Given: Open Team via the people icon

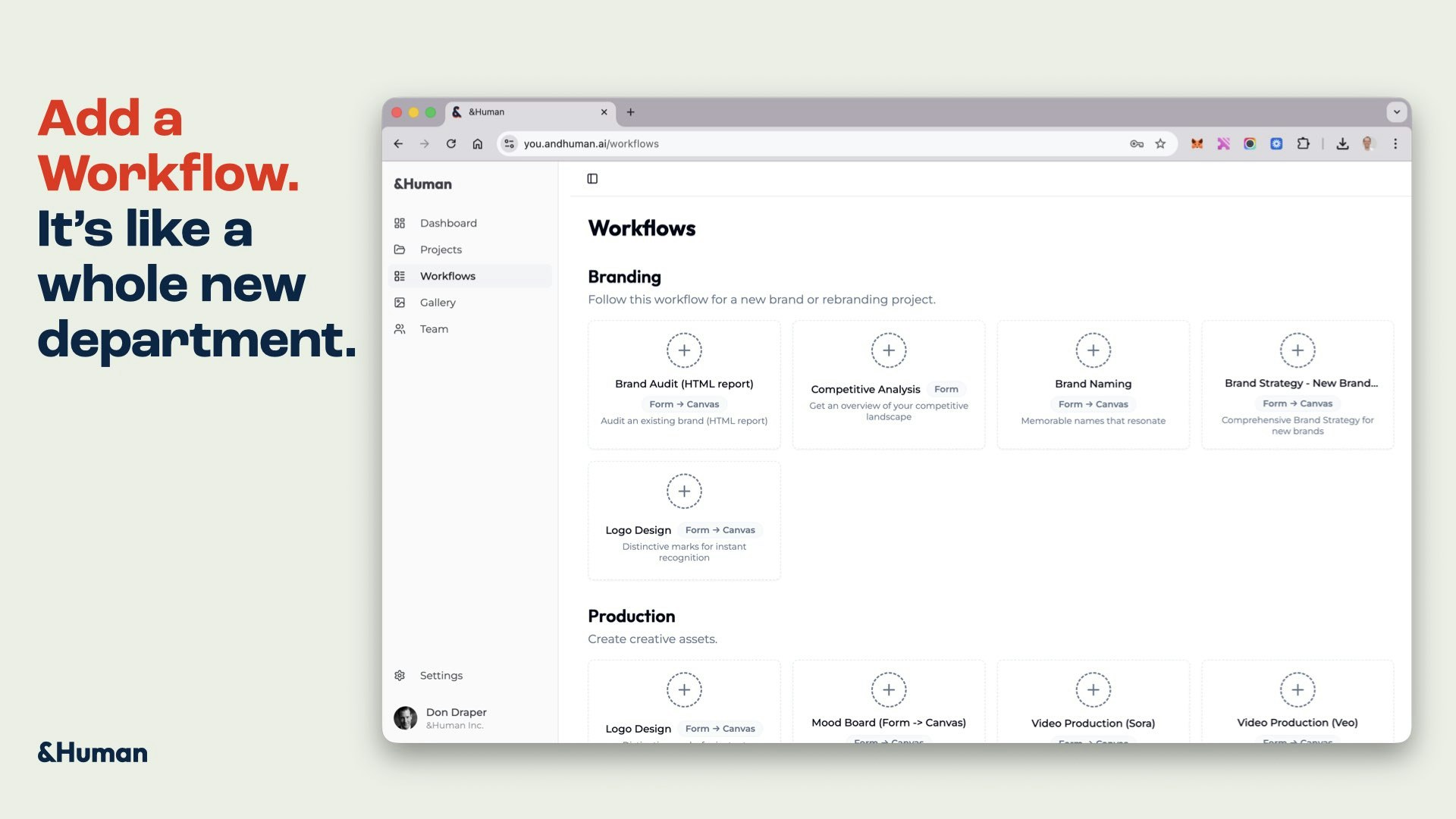Looking at the screenshot, I should 400,328.
